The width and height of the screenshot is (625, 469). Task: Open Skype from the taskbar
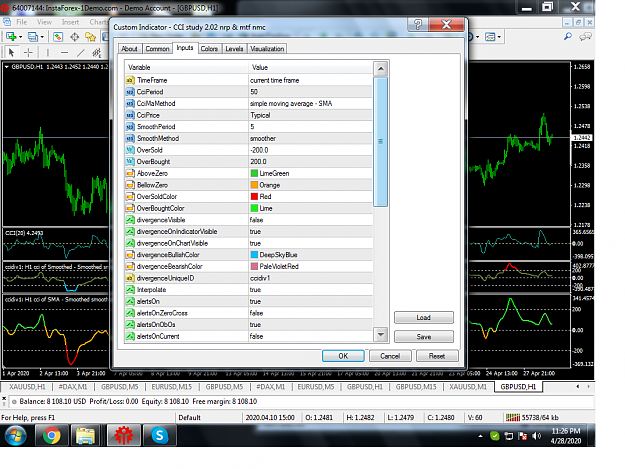(x=159, y=435)
